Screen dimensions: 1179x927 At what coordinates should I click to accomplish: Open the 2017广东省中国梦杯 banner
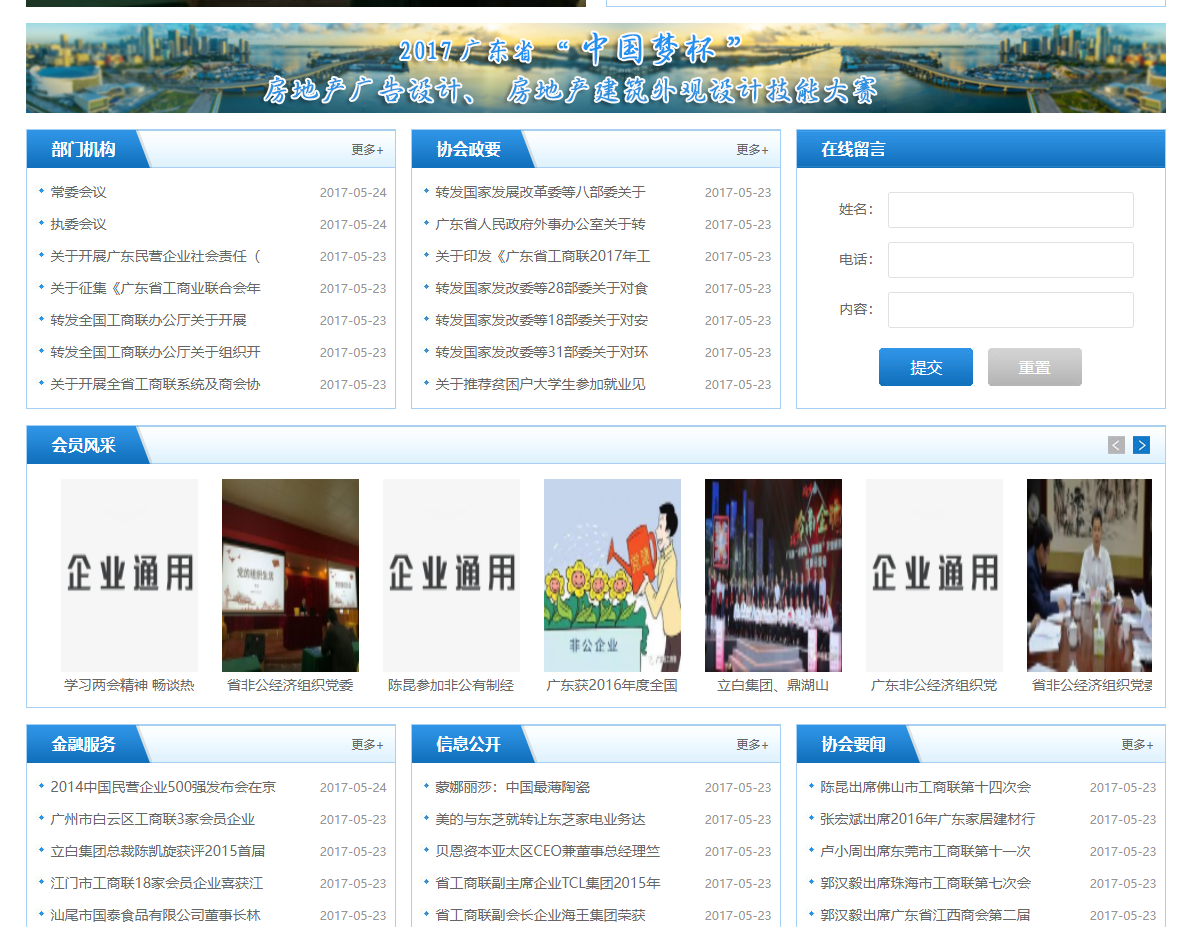[x=595, y=68]
